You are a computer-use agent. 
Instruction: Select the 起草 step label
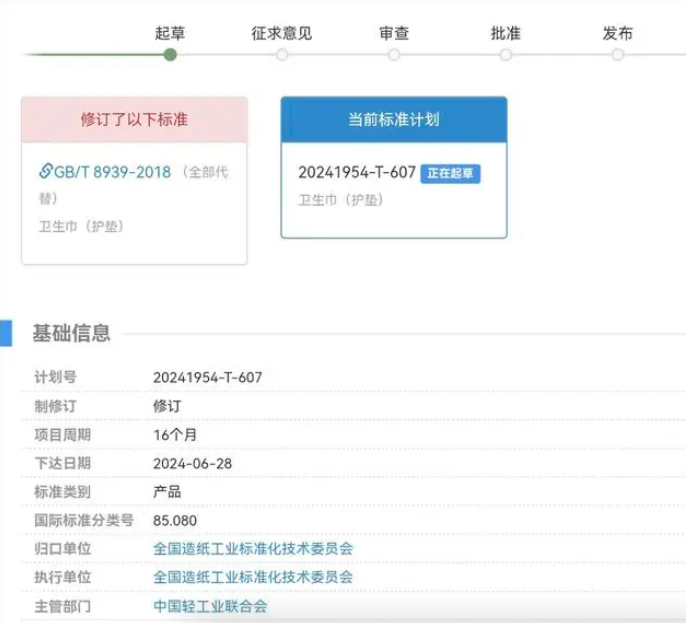tap(170, 32)
